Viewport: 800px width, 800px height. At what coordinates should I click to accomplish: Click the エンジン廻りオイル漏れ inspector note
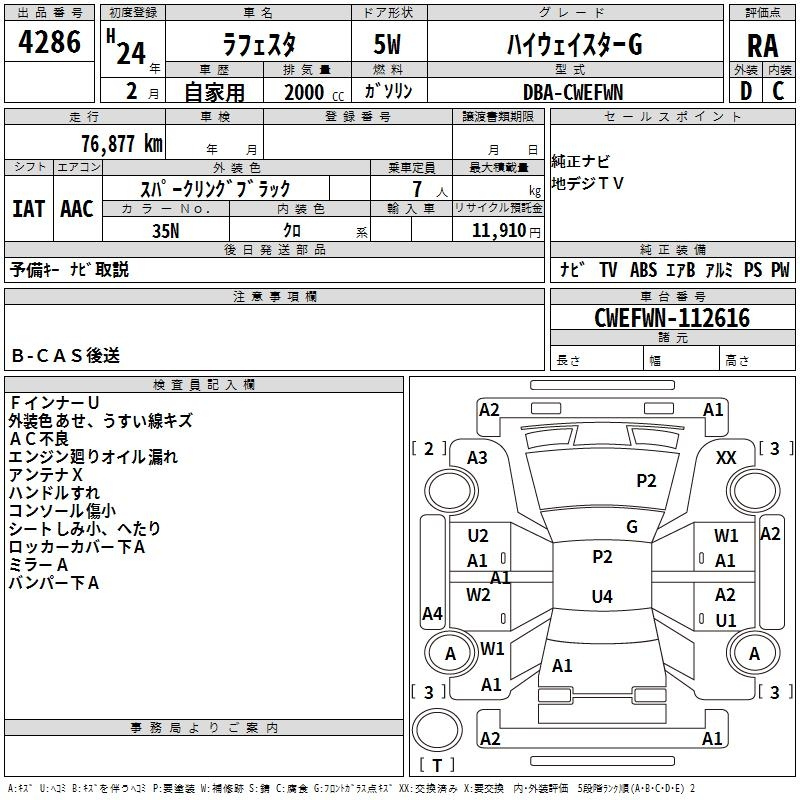93,457
